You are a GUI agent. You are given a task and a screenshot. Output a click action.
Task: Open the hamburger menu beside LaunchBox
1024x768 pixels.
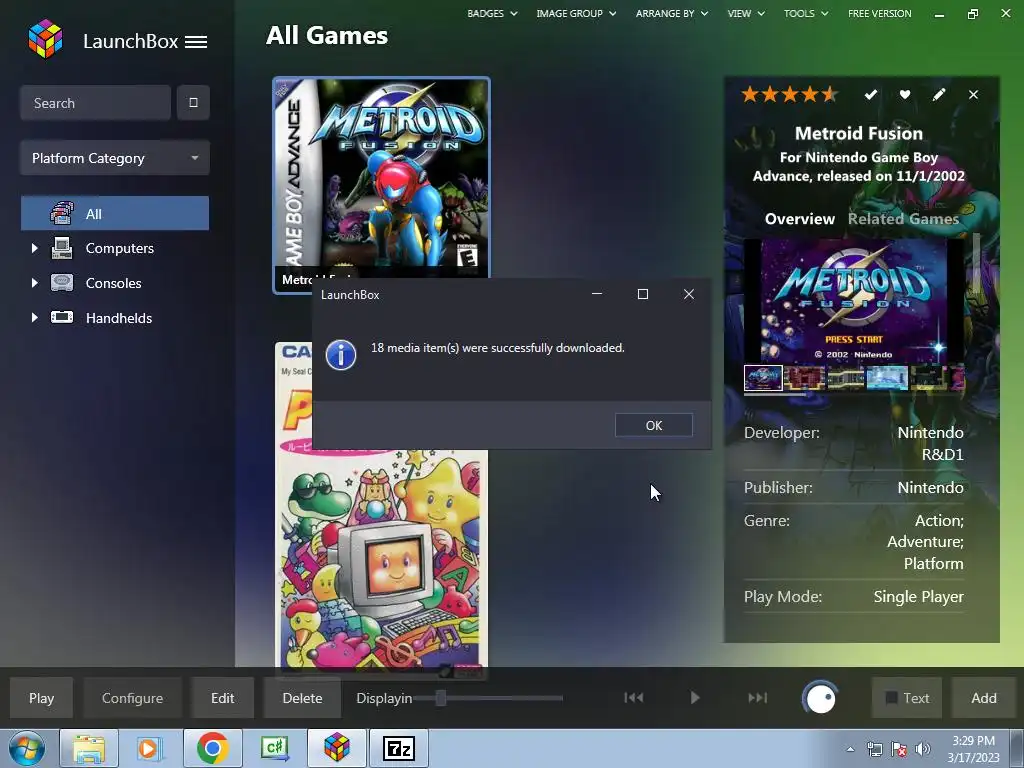click(x=196, y=42)
